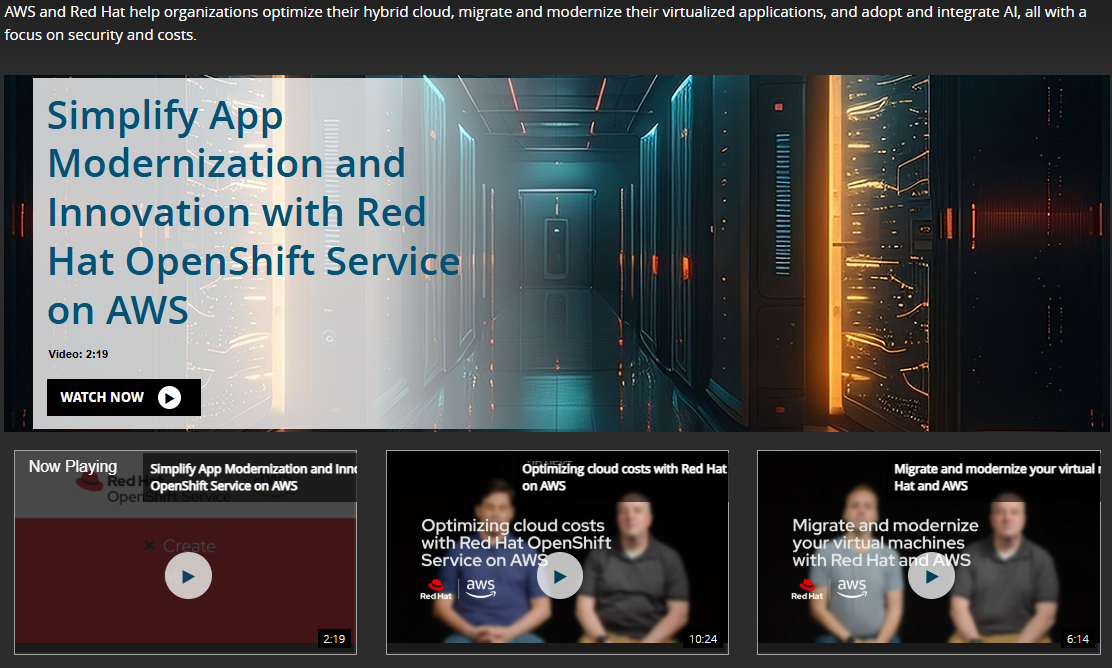Open the Migrate and modernize title overlay at thumbnail top
1112x668 pixels.
[995, 477]
